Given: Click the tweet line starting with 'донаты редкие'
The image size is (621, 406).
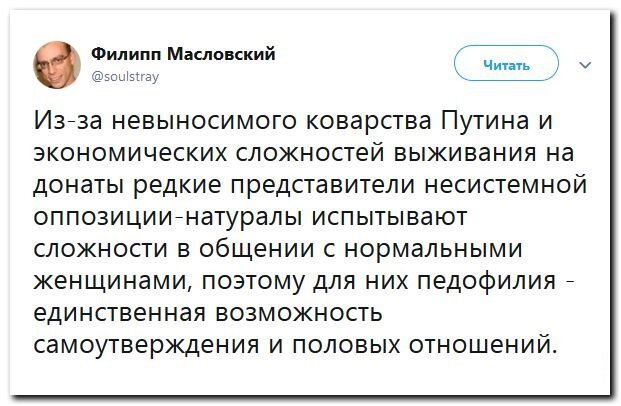Looking at the screenshot, I should (x=310, y=185).
